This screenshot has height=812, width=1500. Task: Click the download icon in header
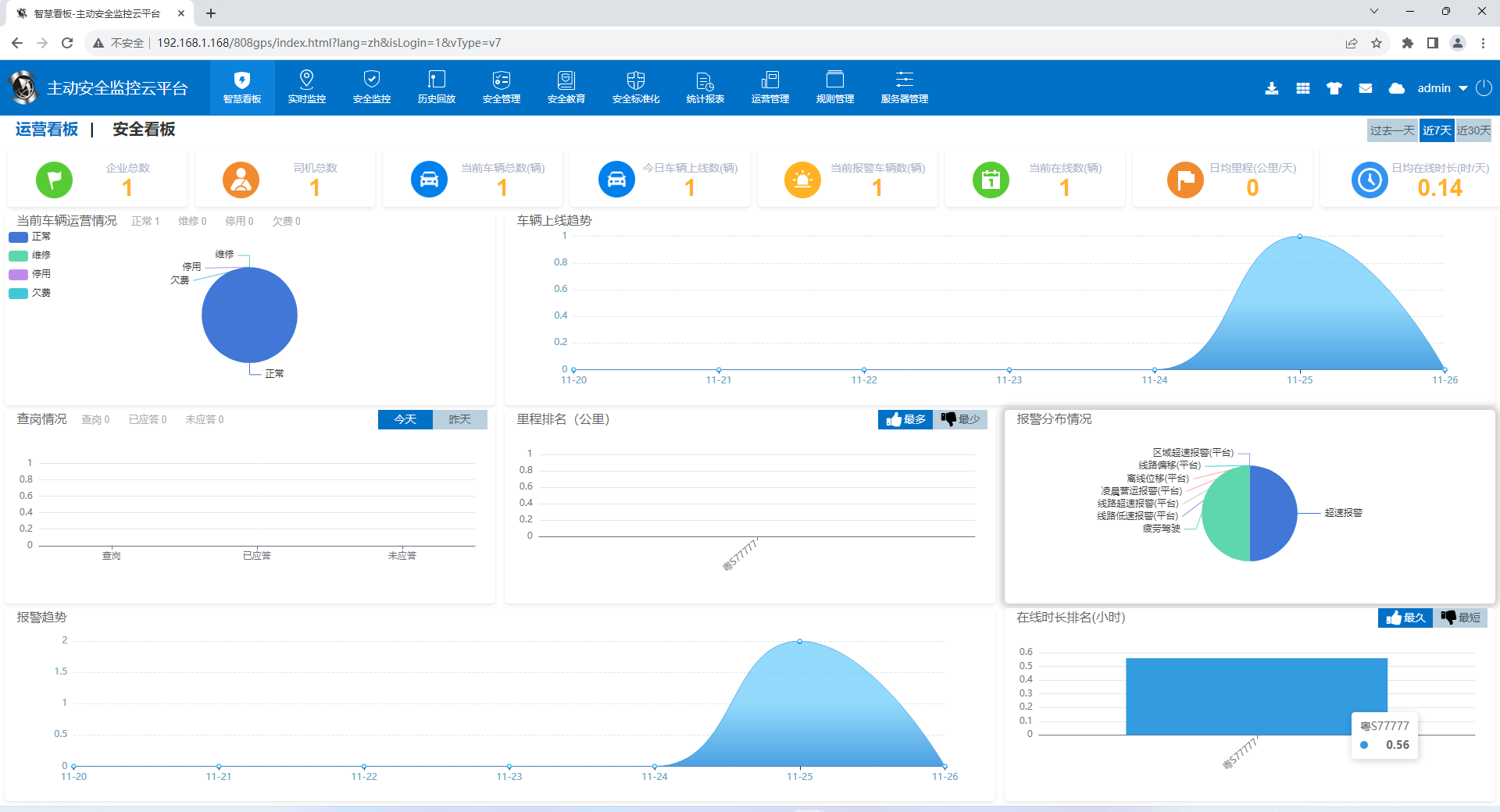(x=1272, y=88)
